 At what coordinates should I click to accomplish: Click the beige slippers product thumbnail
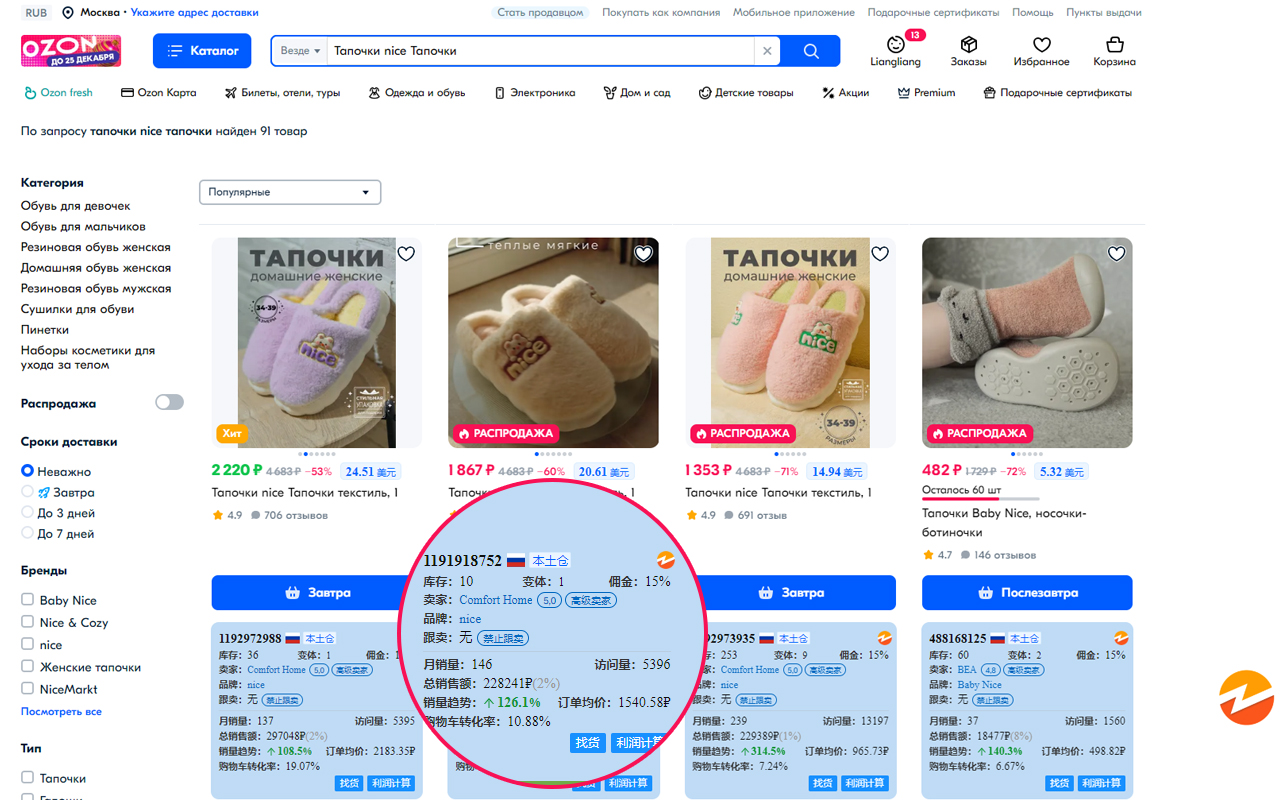pos(553,340)
